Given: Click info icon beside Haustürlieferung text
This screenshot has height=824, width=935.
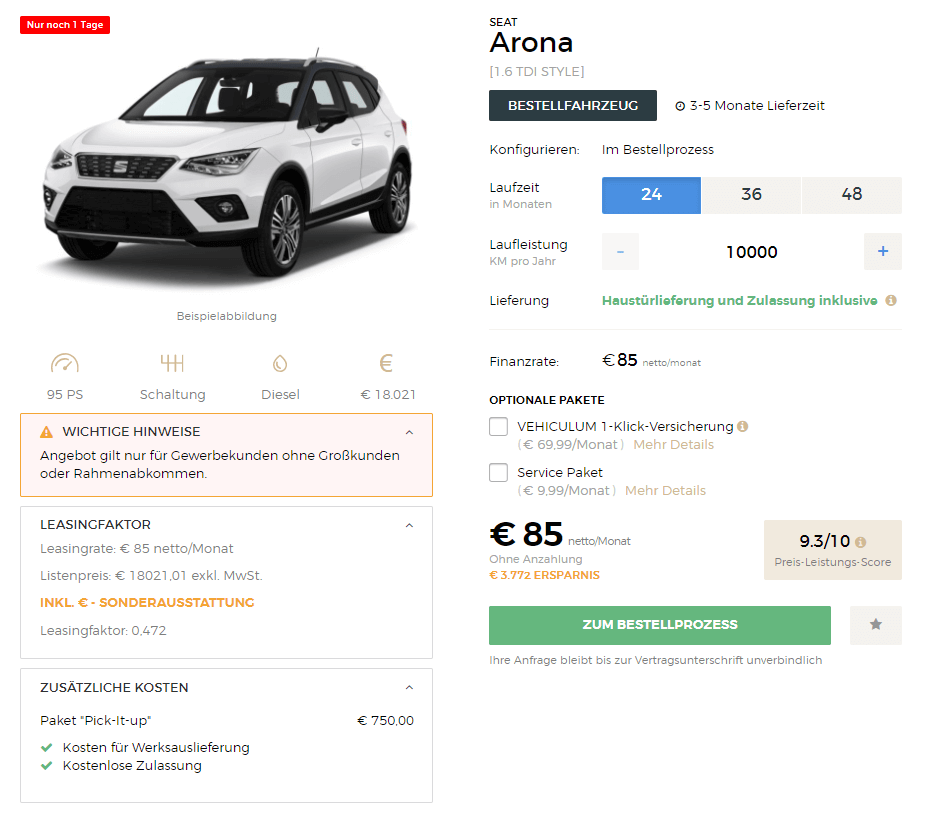Looking at the screenshot, I should [891, 301].
